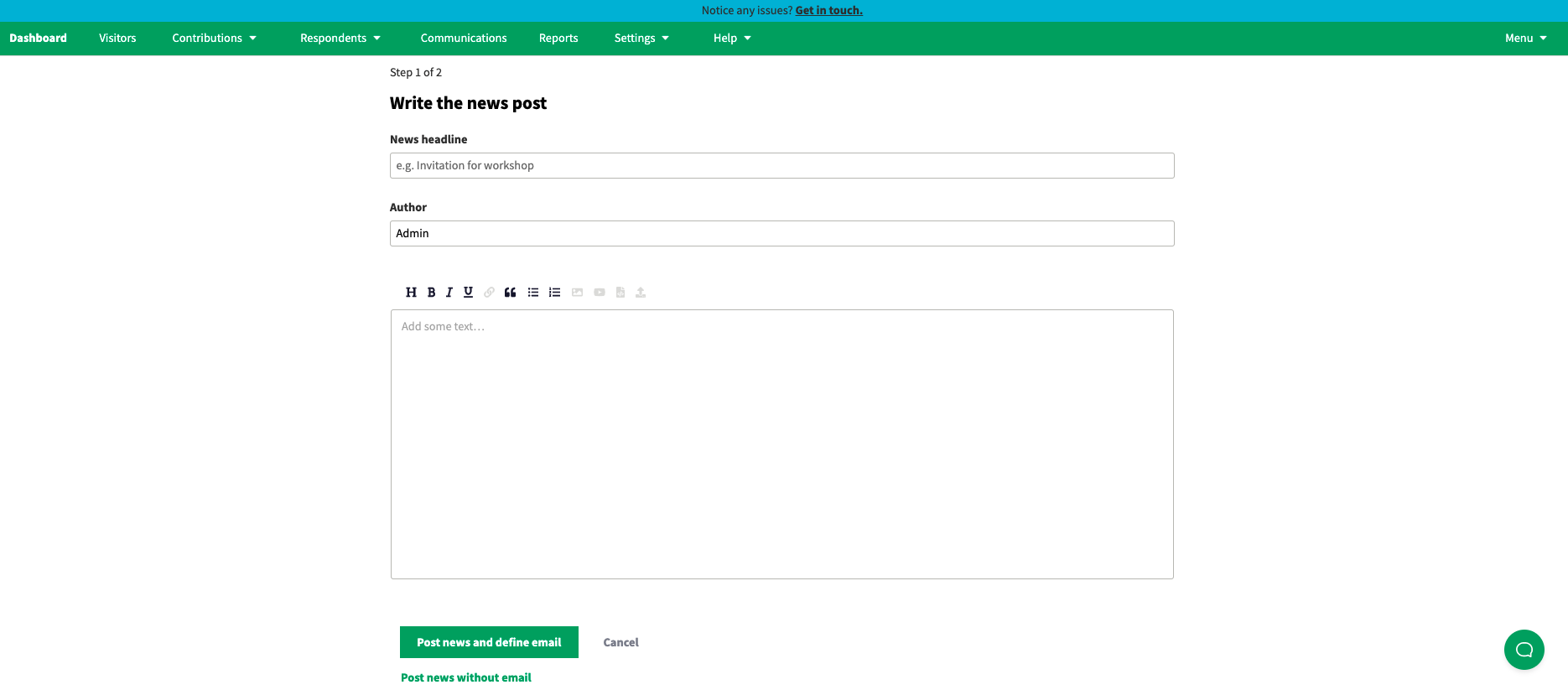This screenshot has width=1568, height=695.
Task: Start a numbered list
Action: tap(554, 293)
